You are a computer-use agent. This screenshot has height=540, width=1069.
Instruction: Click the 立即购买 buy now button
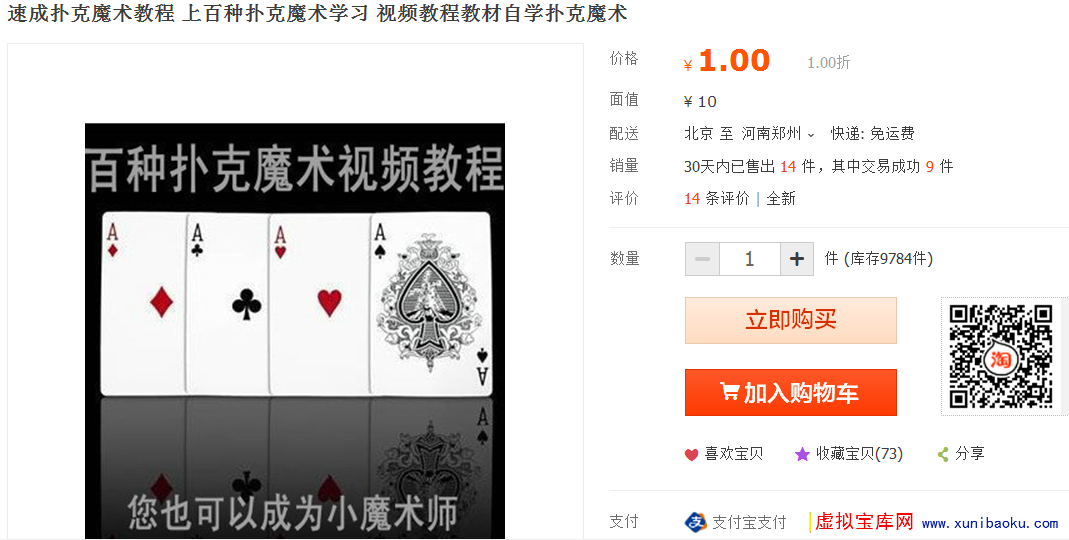(791, 320)
